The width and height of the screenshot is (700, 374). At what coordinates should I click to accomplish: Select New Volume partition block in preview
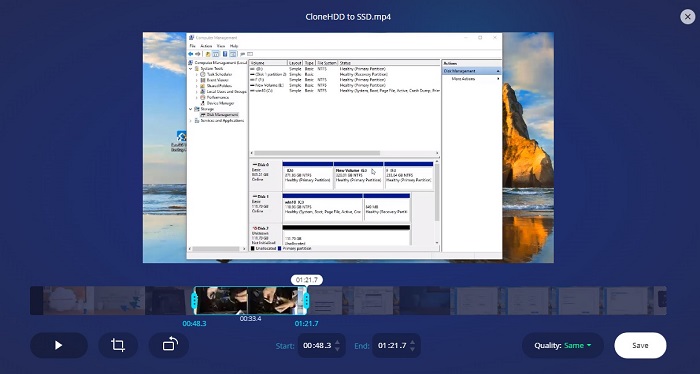pos(358,175)
